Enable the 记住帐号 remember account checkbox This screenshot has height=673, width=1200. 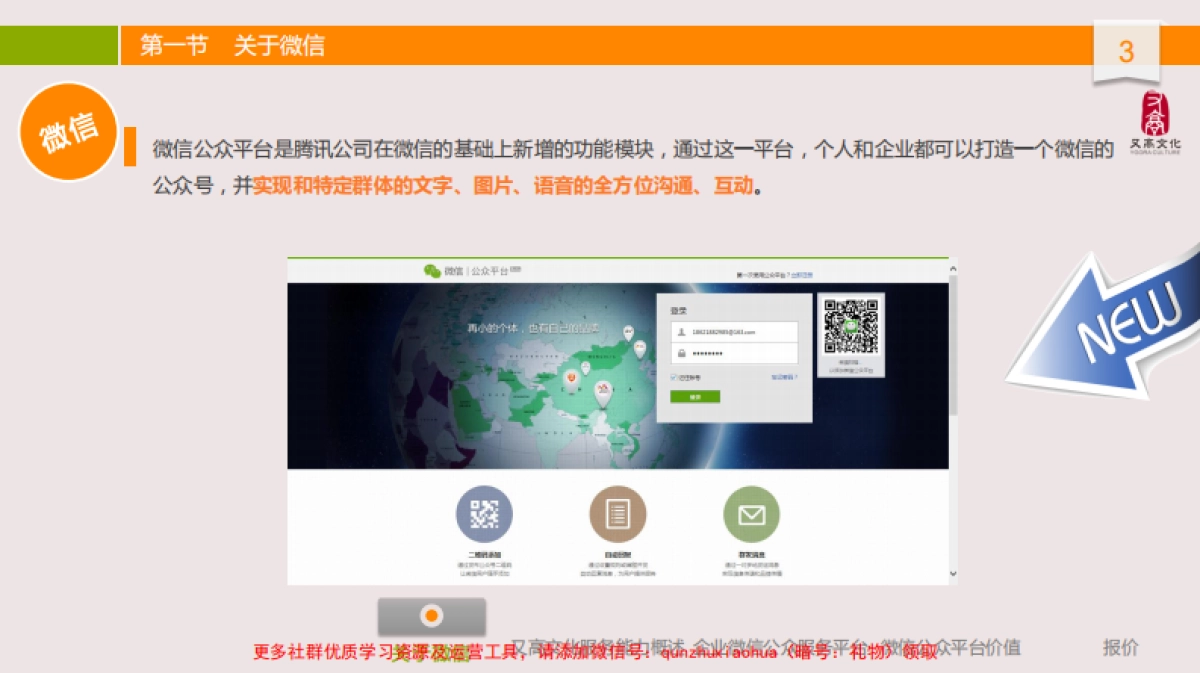tap(672, 376)
